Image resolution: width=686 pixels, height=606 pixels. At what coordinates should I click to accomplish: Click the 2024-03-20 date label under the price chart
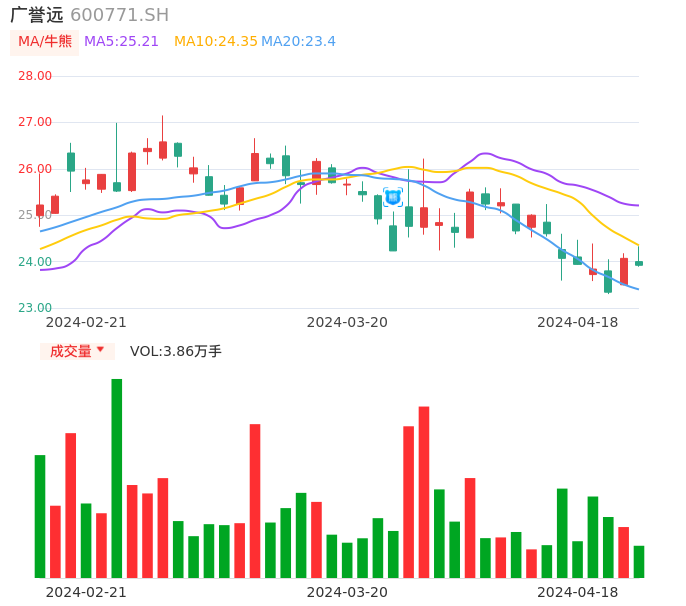pyautogui.click(x=347, y=322)
